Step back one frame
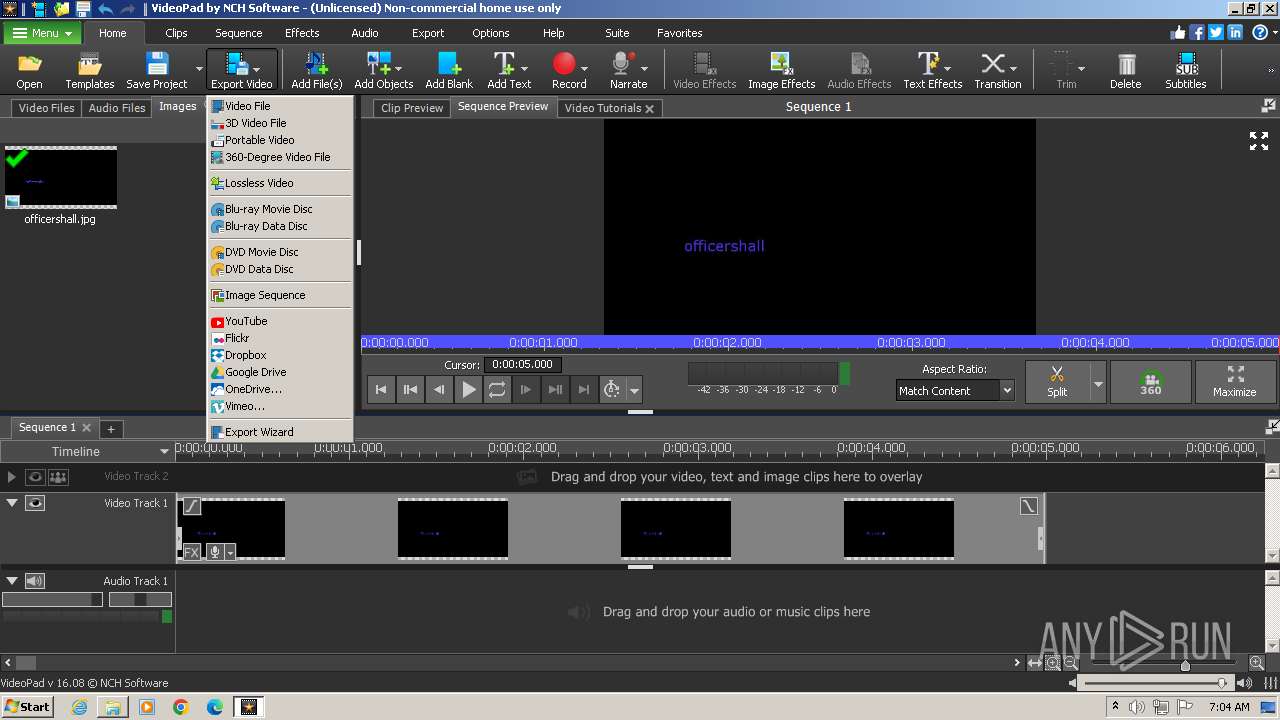Screen dimensions: 1280x720 (x=439, y=390)
